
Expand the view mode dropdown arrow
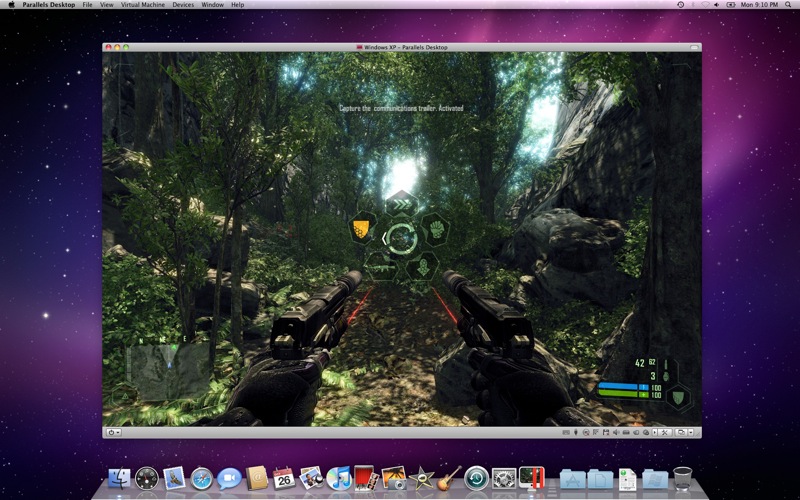tap(691, 432)
